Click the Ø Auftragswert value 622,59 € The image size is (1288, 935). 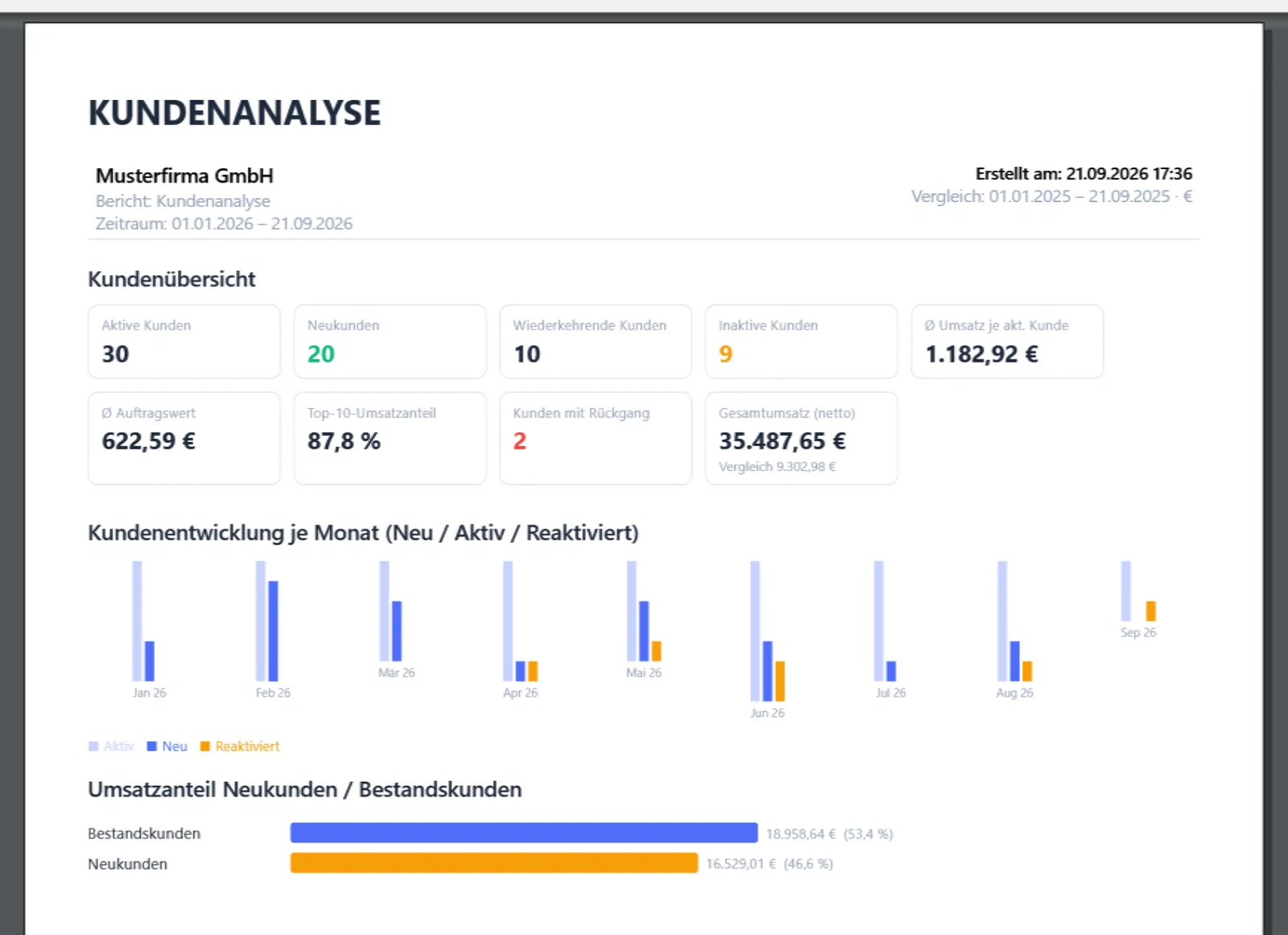click(149, 441)
